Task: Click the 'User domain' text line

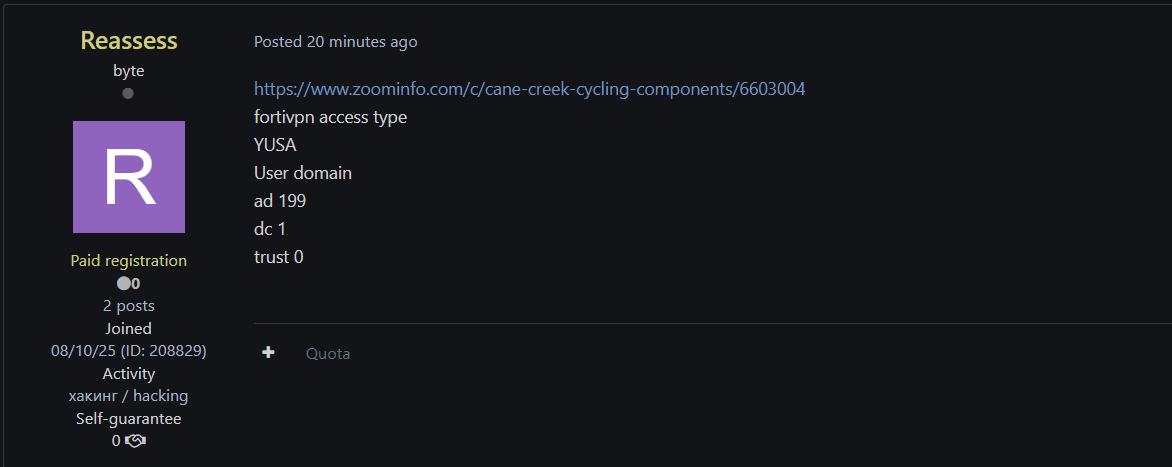Action: click(x=303, y=173)
